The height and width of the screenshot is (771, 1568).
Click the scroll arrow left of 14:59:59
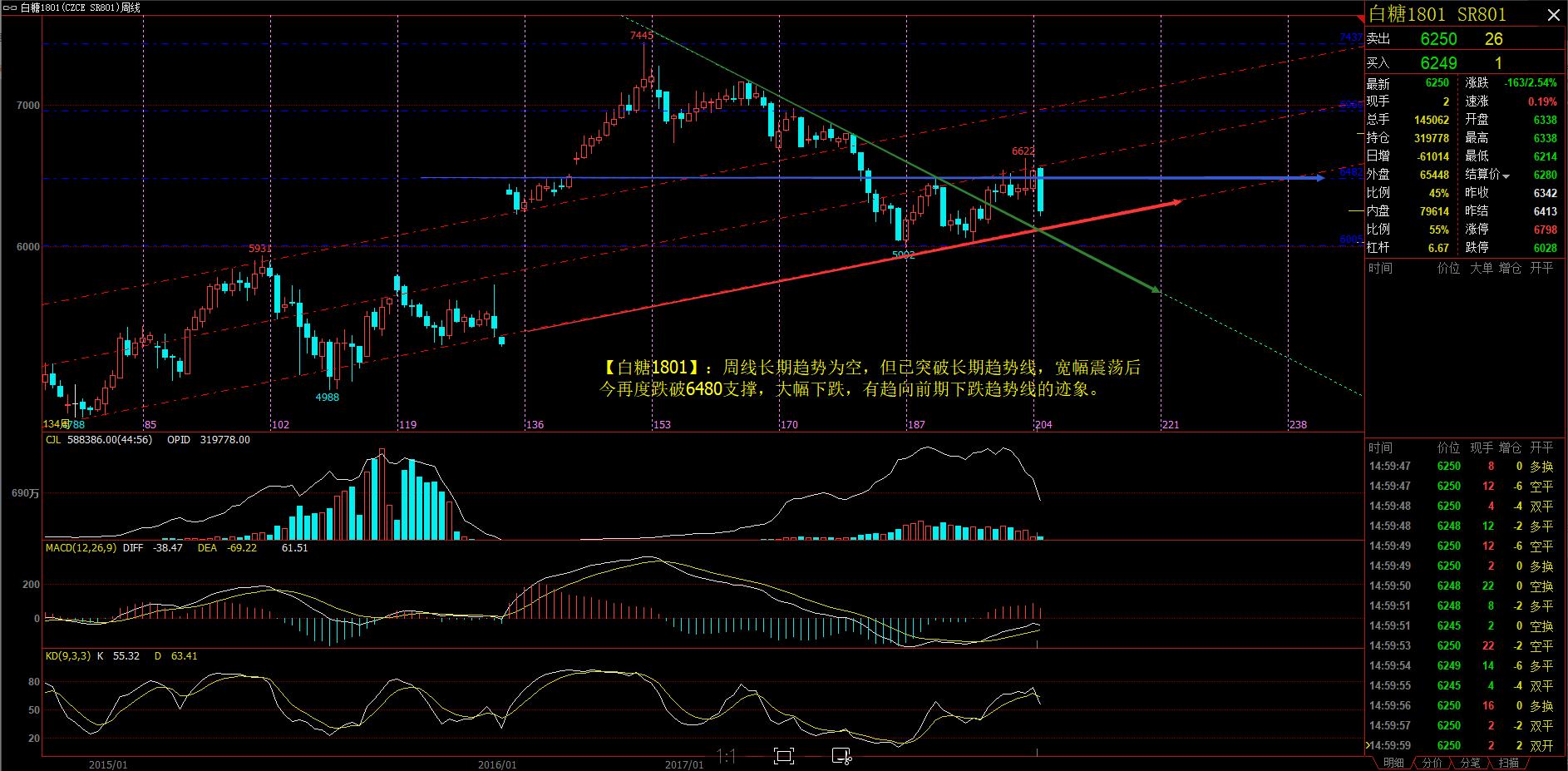tap(1368, 745)
